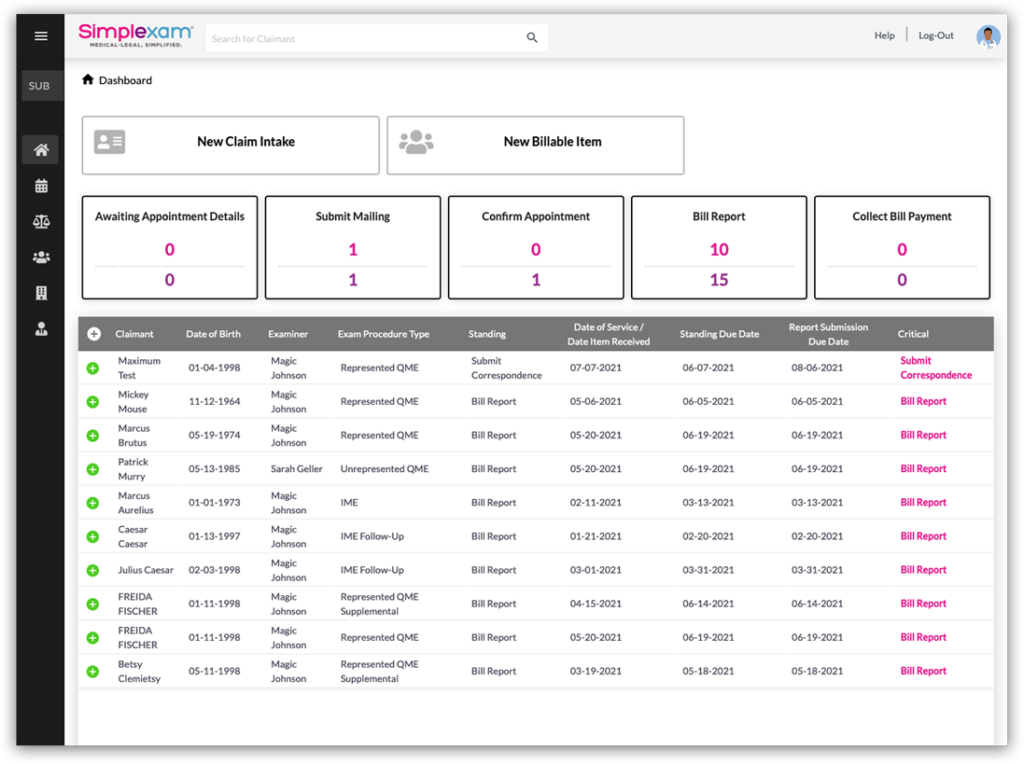Screen dimensions: 1024x764
Task: Open the Collect Bill Payment card
Action: point(902,247)
